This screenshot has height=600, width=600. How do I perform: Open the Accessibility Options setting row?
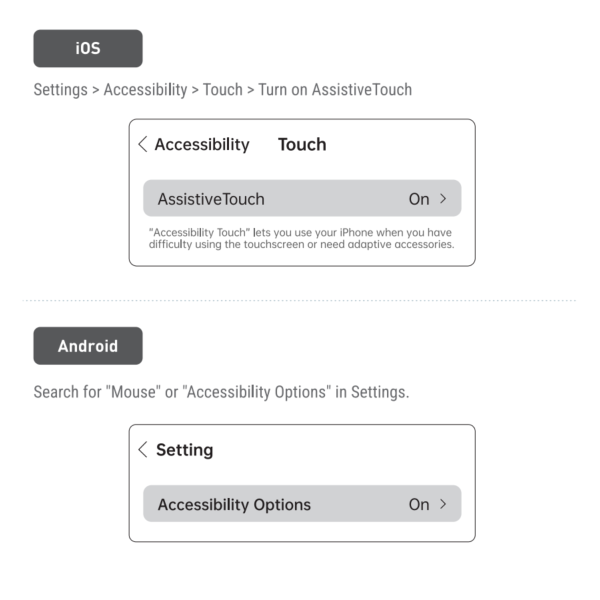302,504
